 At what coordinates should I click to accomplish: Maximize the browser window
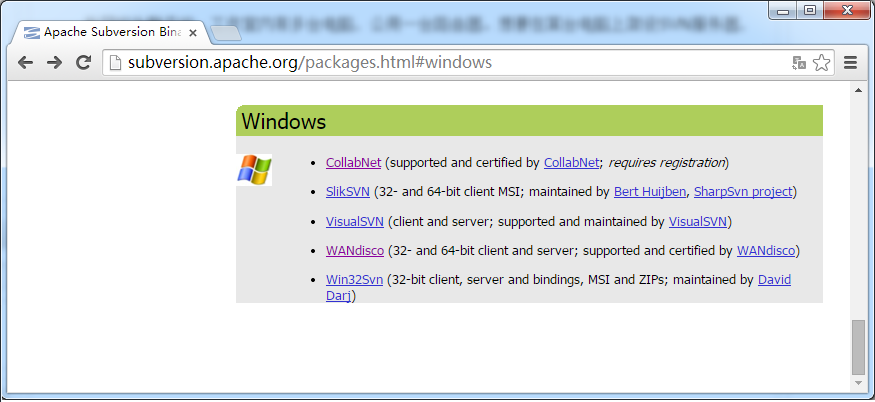(810, 10)
